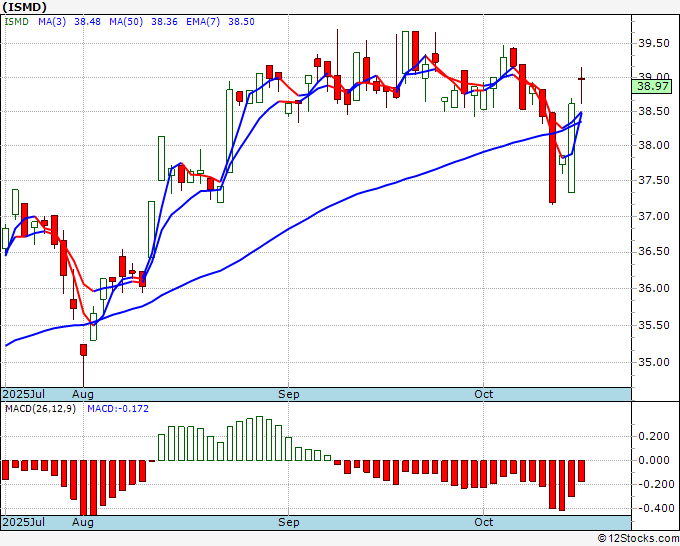Image resolution: width=680 pixels, height=546 pixels.
Task: Click the MACD:-0.172 value
Action: (x=118, y=409)
